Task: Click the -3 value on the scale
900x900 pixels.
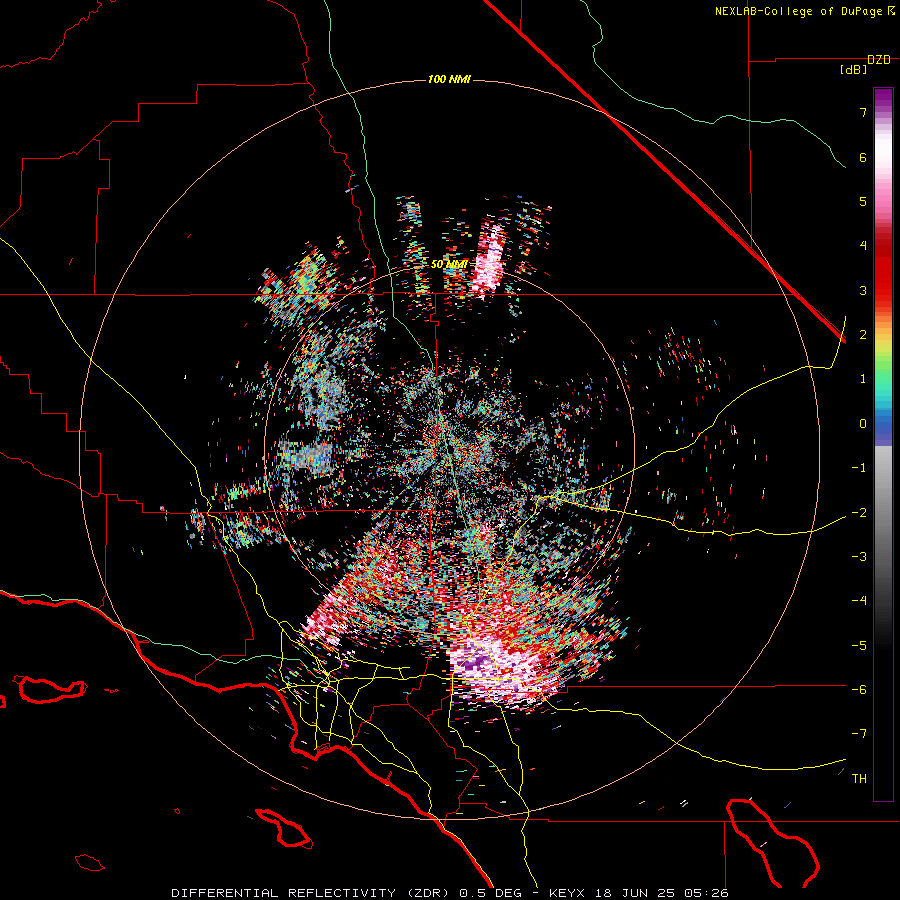Action: 859,556
